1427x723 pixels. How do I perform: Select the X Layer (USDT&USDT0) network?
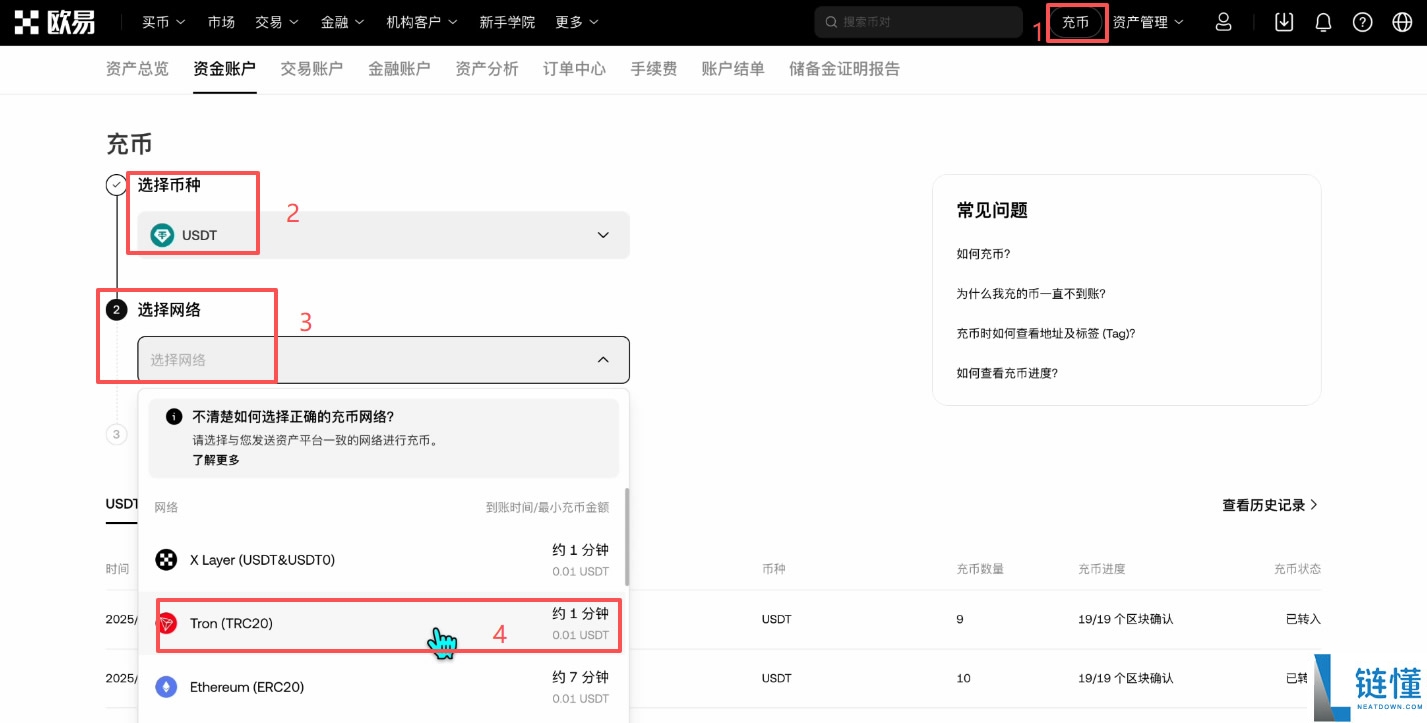(x=383, y=560)
